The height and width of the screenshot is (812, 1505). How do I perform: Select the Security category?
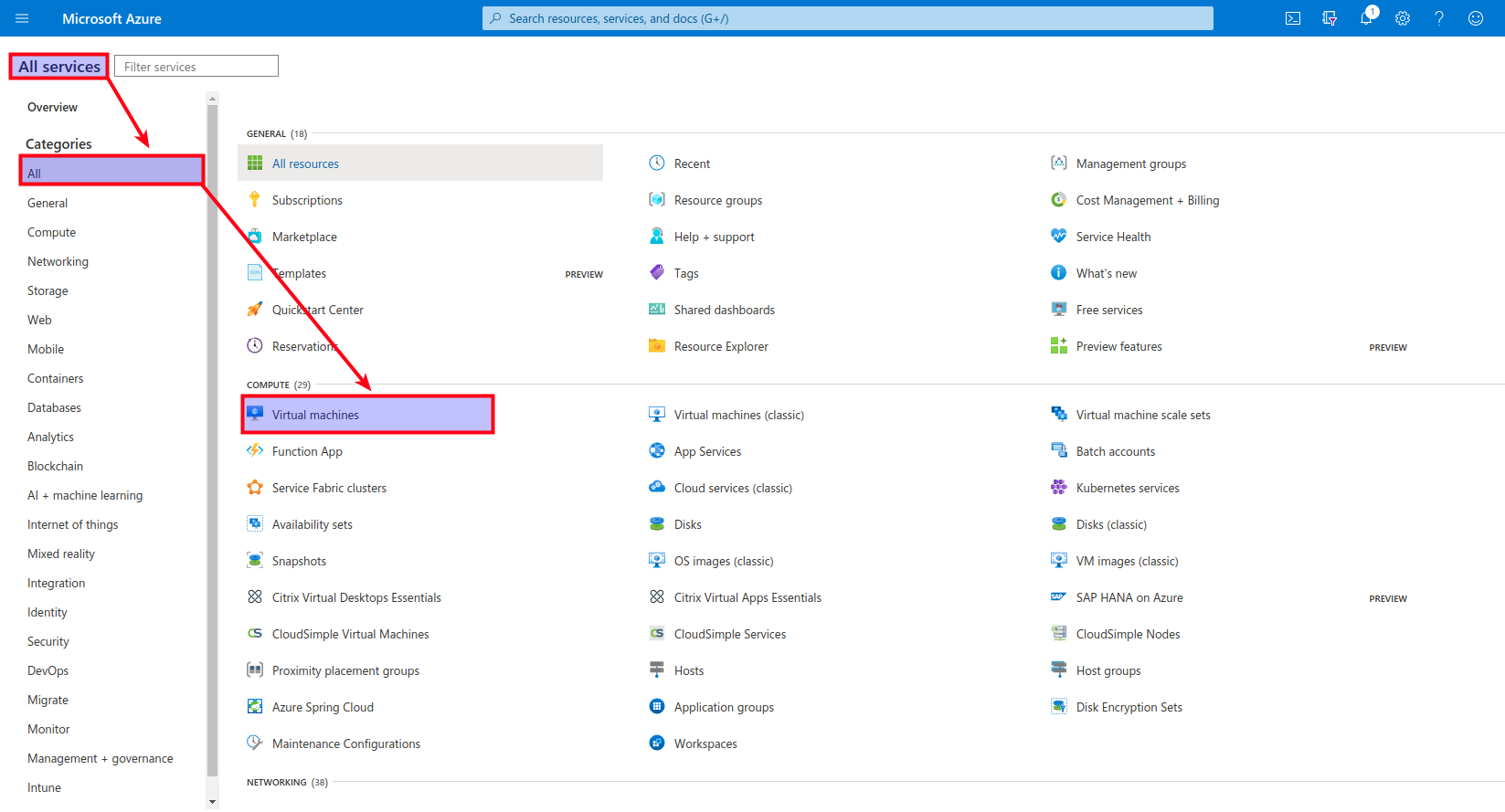coord(48,641)
